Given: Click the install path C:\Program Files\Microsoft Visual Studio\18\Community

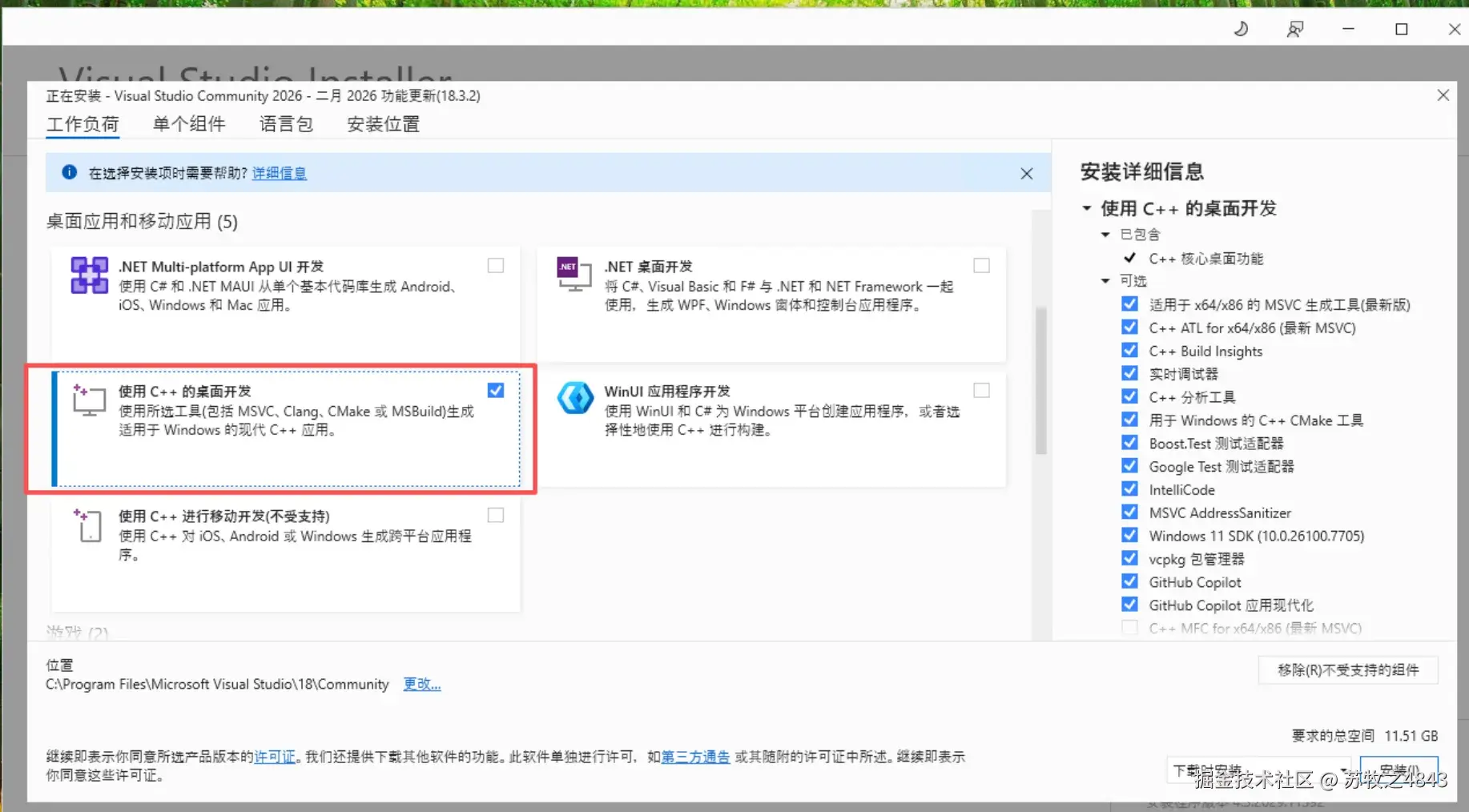Looking at the screenshot, I should click(217, 684).
